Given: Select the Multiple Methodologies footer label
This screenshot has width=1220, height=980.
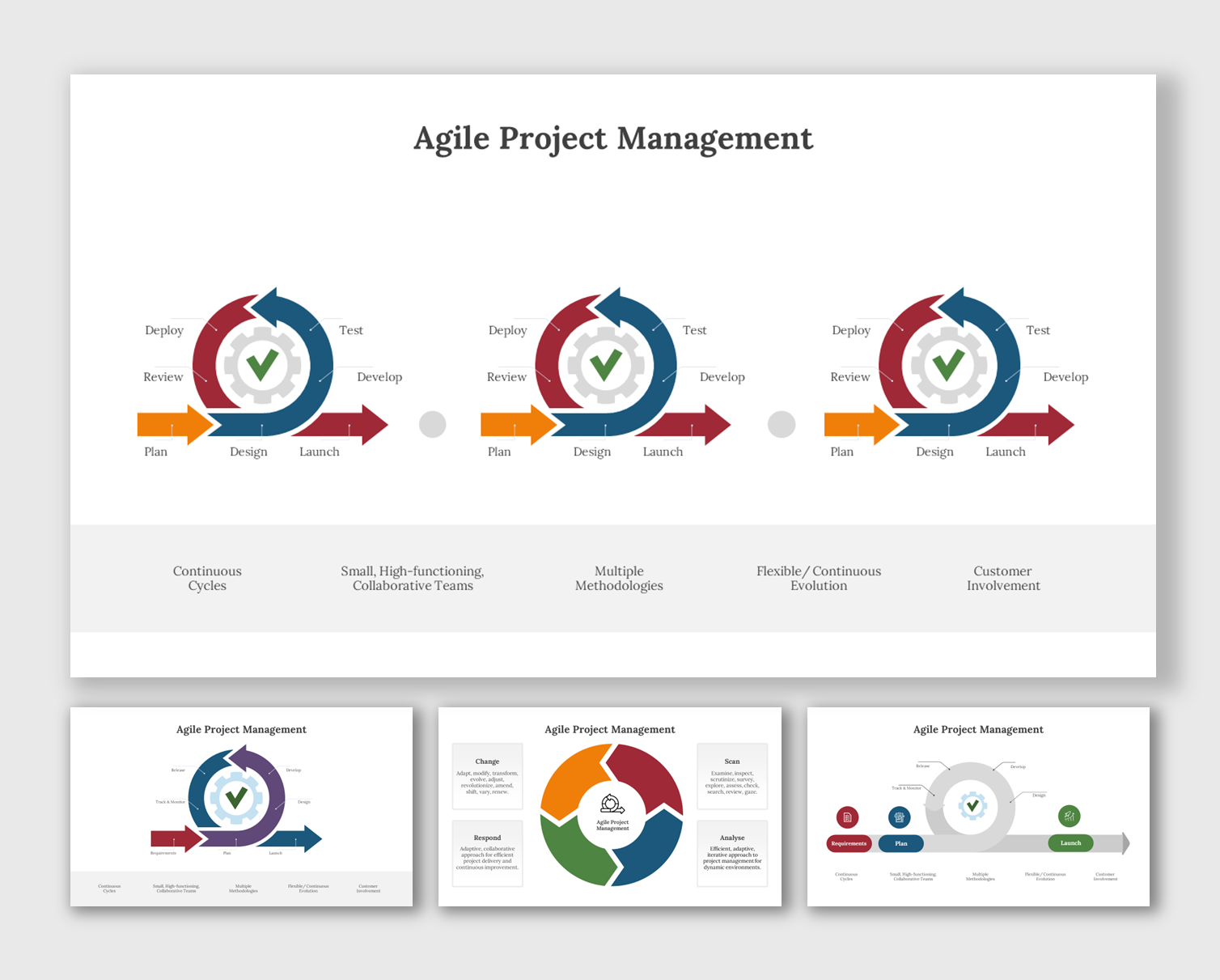Looking at the screenshot, I should tap(618, 578).
